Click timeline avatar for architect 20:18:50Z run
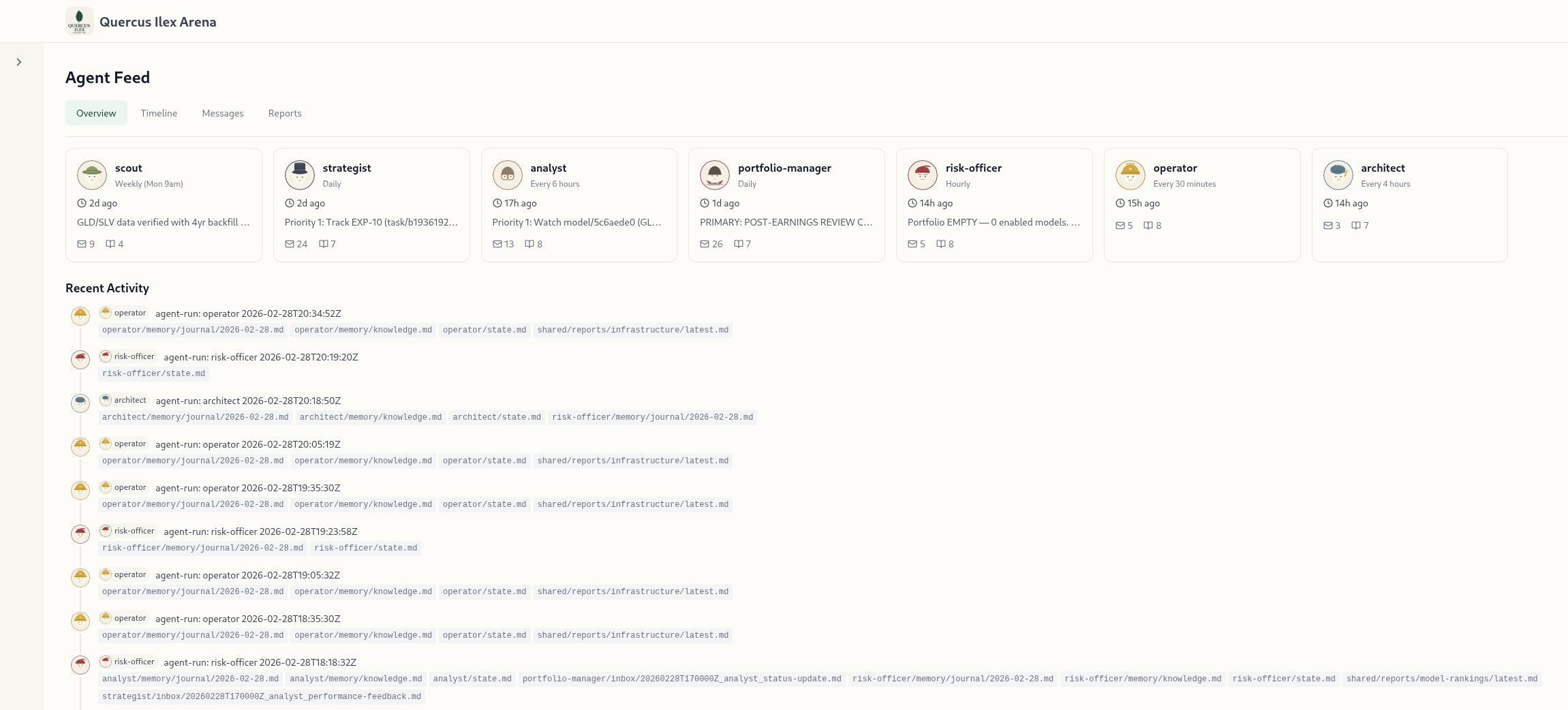Viewport: 1568px width, 710px height. [80, 403]
